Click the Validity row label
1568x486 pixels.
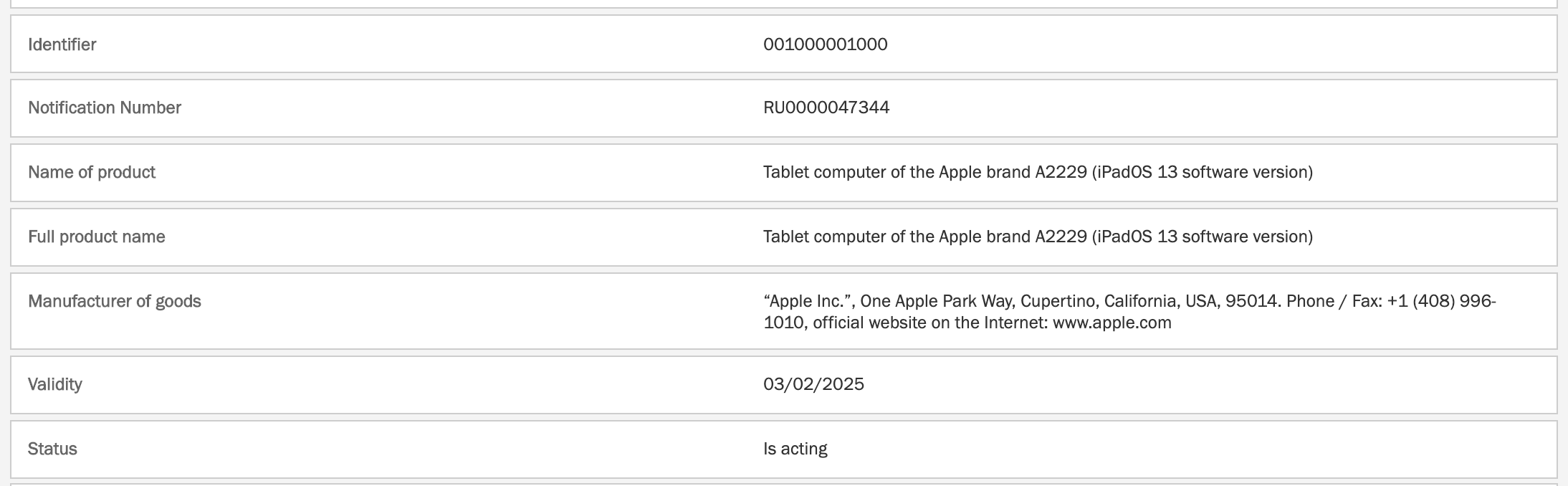point(55,384)
